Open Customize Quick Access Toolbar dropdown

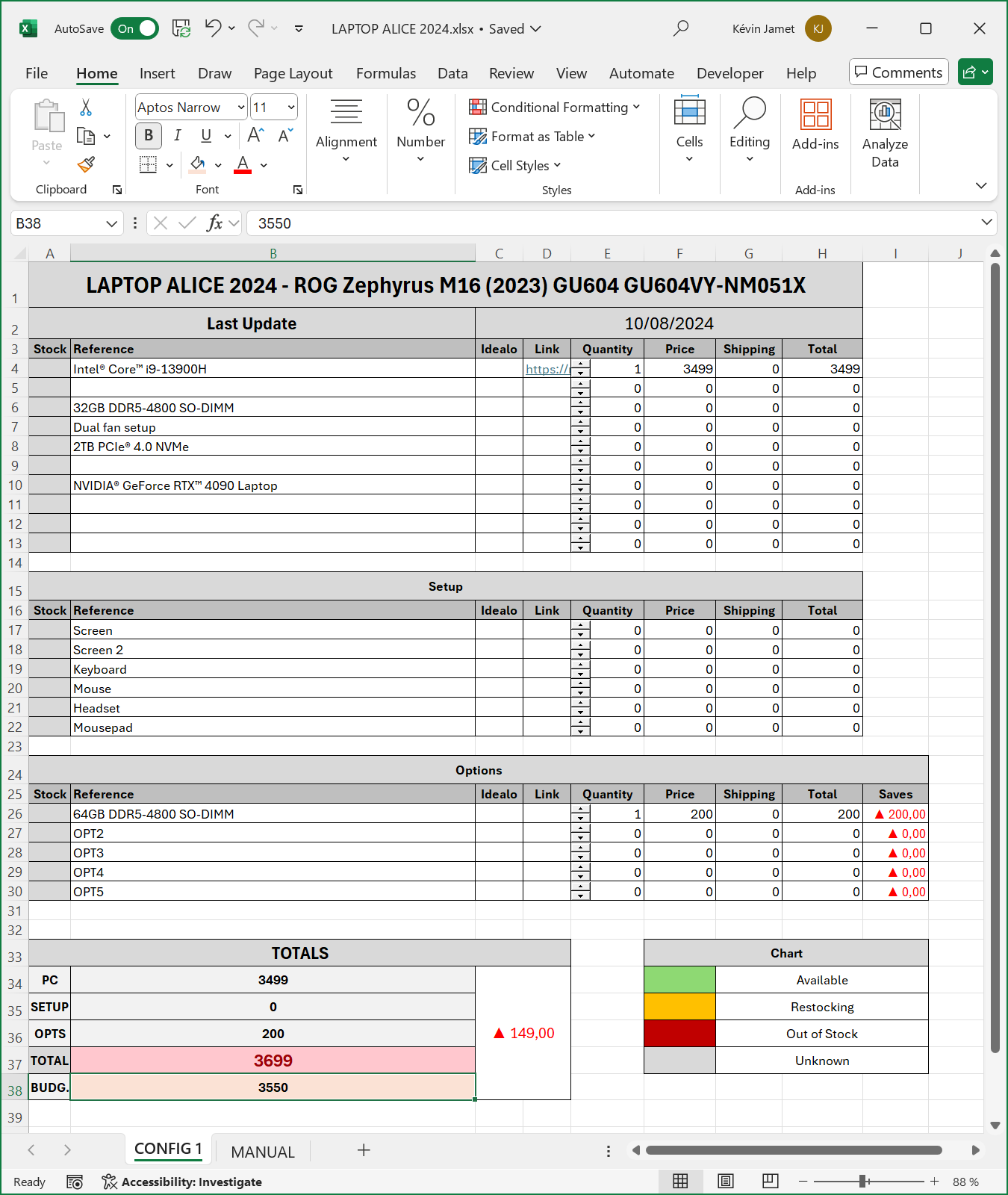[x=299, y=28]
